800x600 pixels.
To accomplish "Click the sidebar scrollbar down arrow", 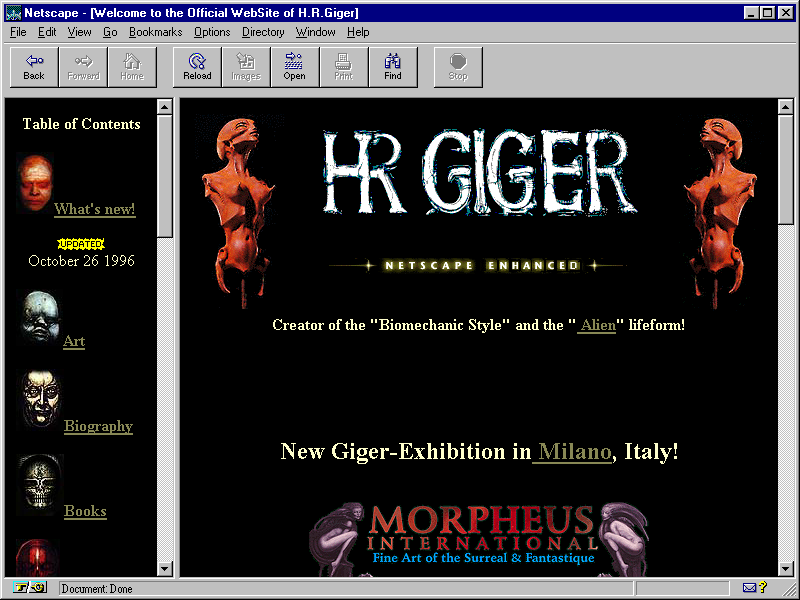I will pyautogui.click(x=165, y=568).
